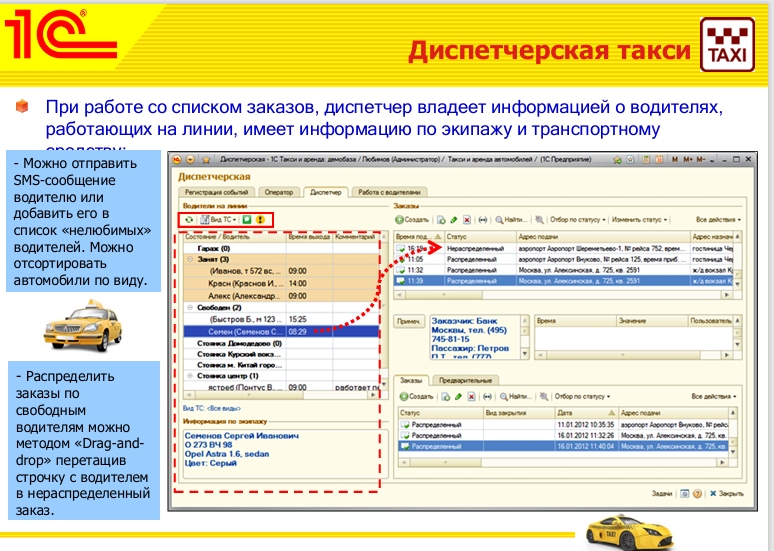Click the green pencil edit icon in upper Заказы toolbar
Viewport: 774px width, 551px height.
[454, 218]
